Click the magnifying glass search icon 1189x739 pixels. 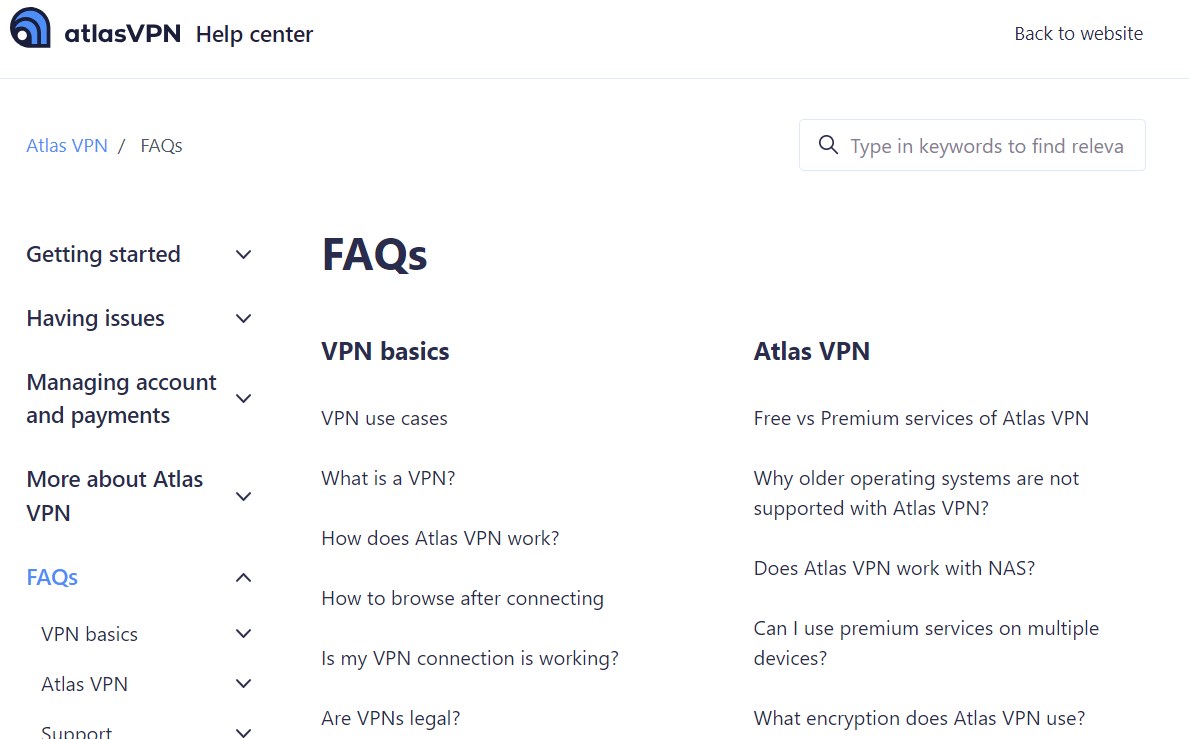(x=828, y=145)
